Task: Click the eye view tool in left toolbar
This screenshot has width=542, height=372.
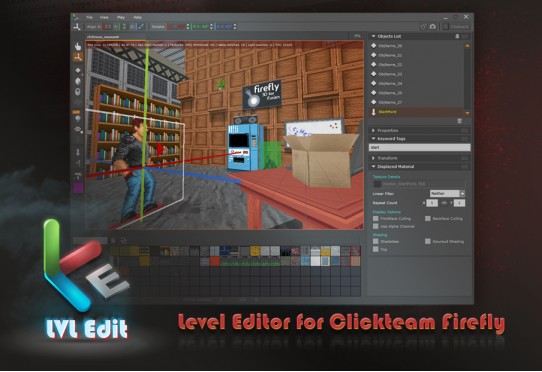Action: click(x=78, y=129)
